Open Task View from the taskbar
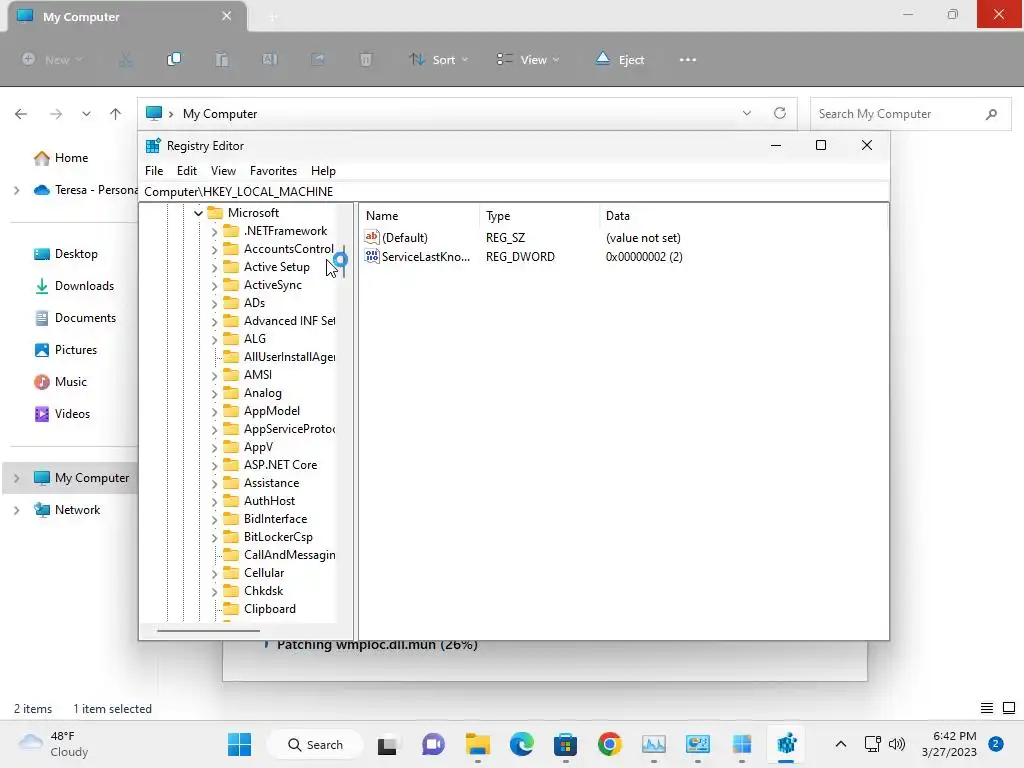The image size is (1024, 768). pos(387,744)
